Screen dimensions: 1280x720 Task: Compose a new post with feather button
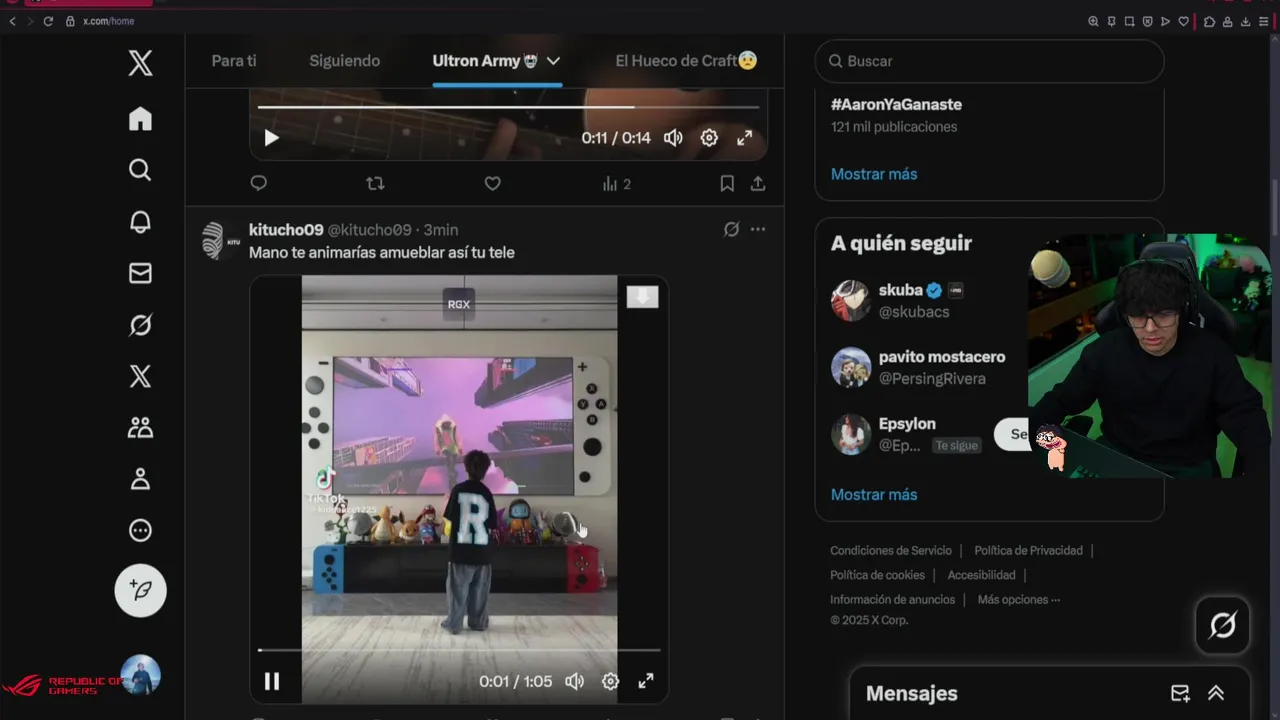click(140, 591)
